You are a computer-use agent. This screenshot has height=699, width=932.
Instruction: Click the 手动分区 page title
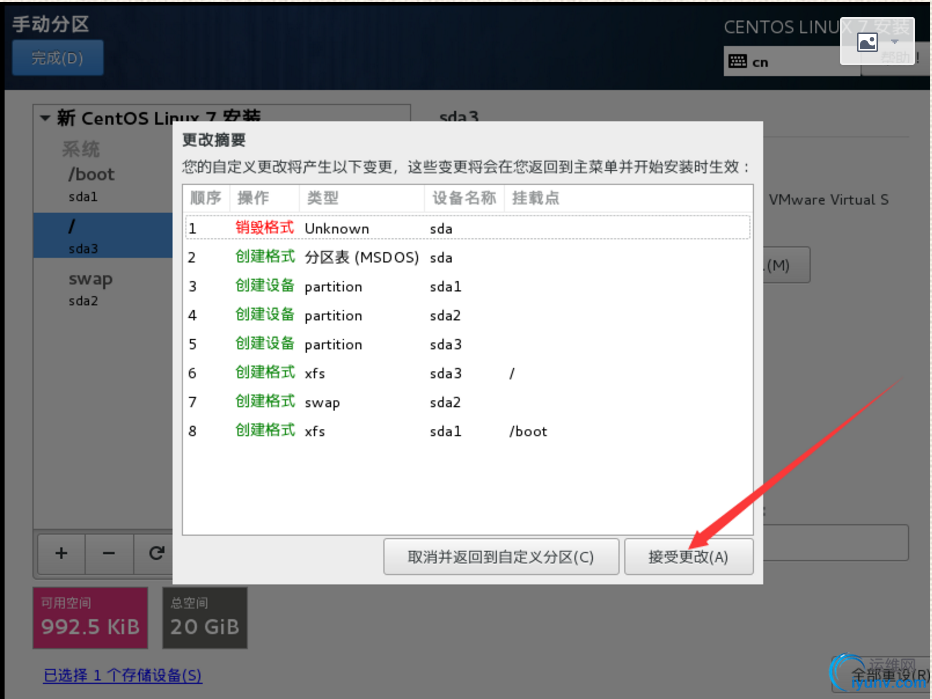51,24
